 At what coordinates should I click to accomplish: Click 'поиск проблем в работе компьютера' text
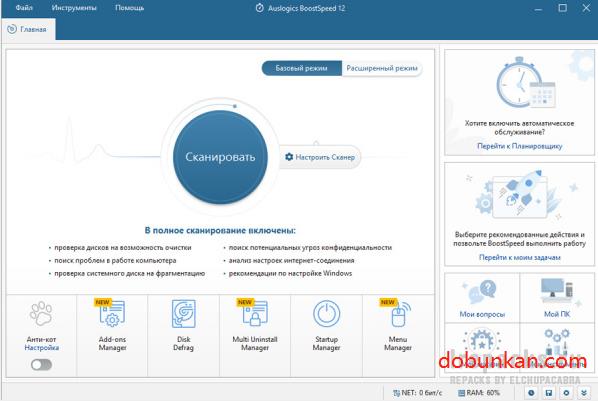point(115,261)
